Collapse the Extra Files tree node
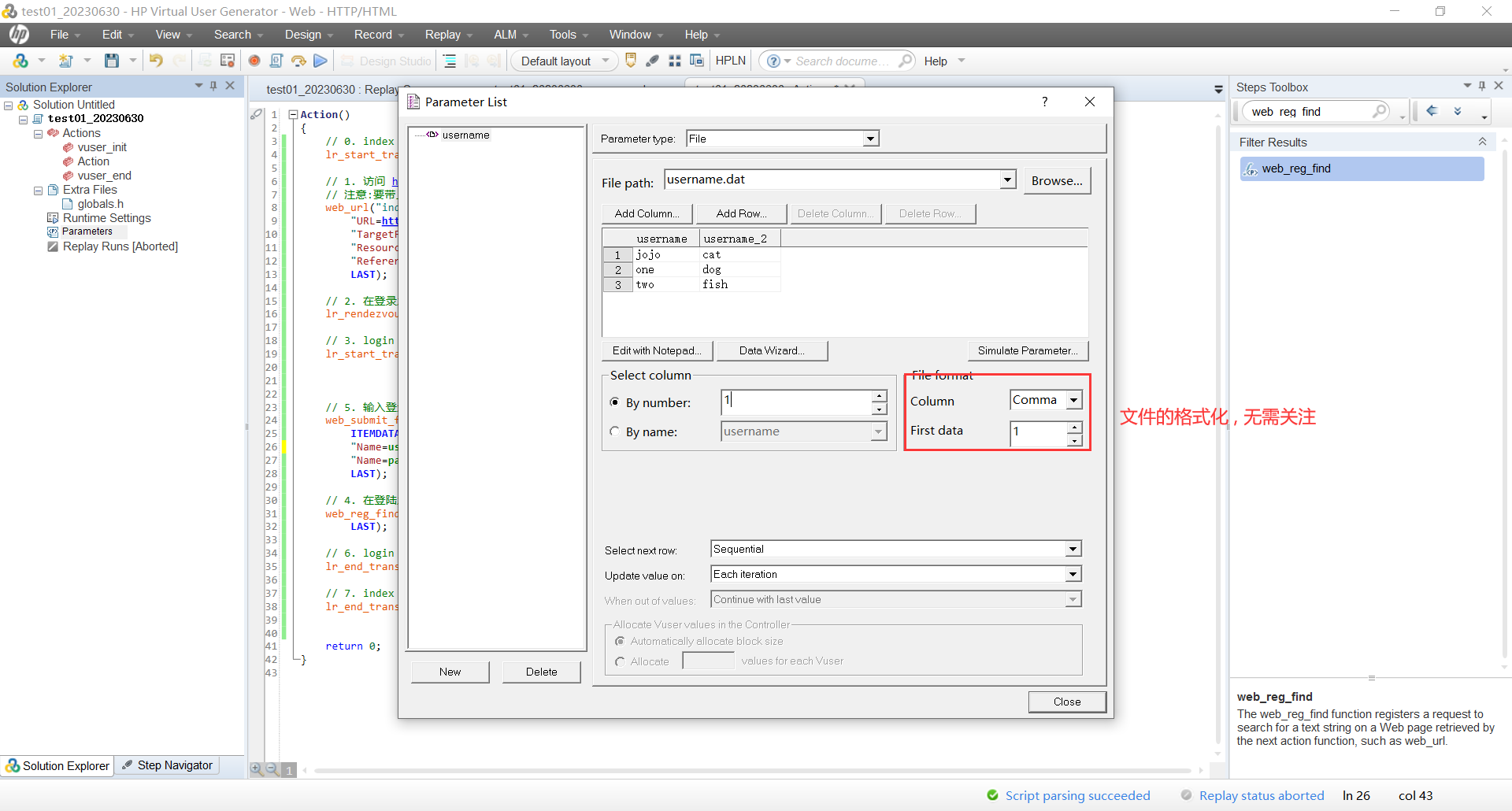Screen dimensions: 1512x811 click(38, 191)
